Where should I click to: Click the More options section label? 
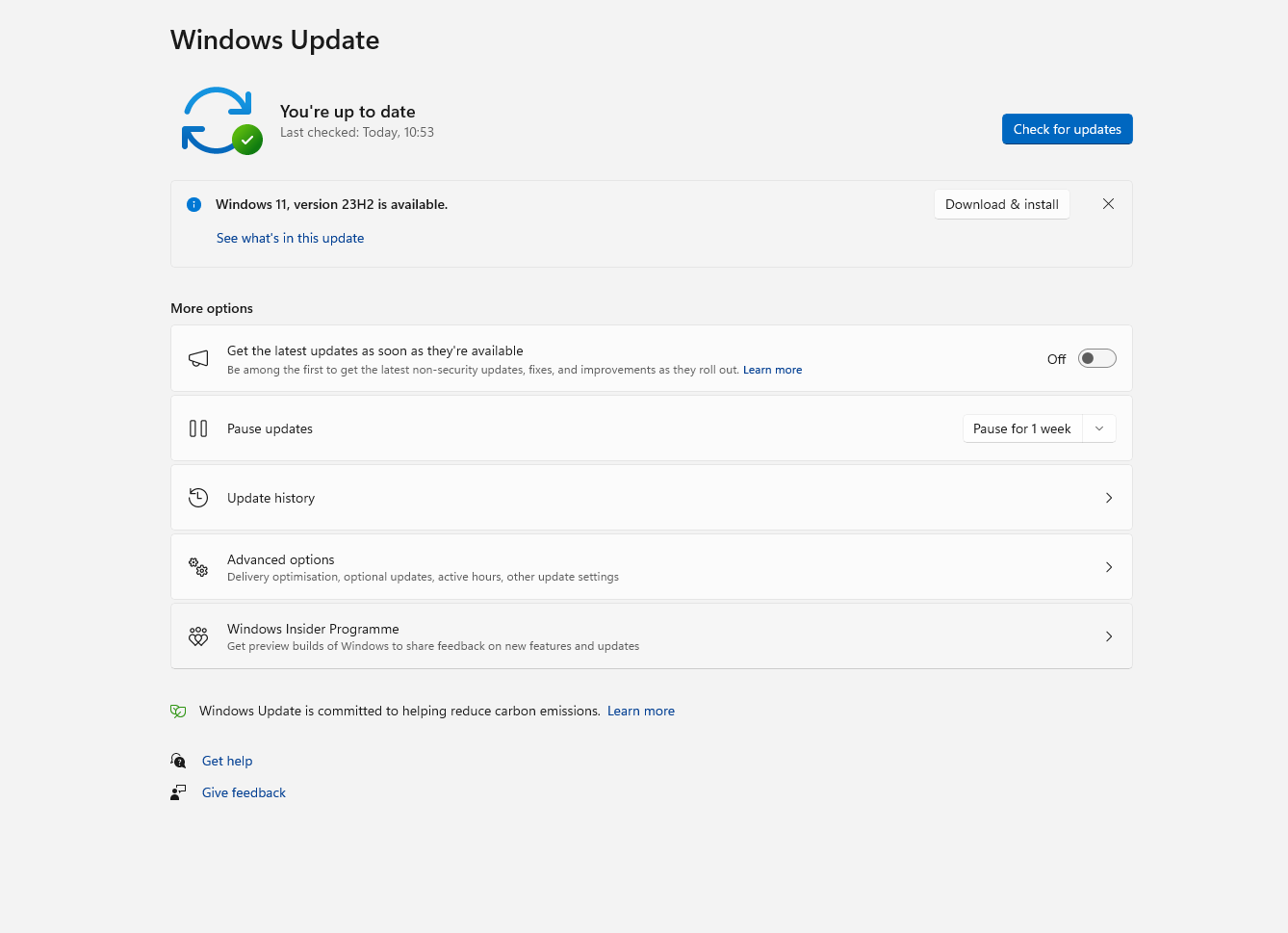tap(212, 308)
